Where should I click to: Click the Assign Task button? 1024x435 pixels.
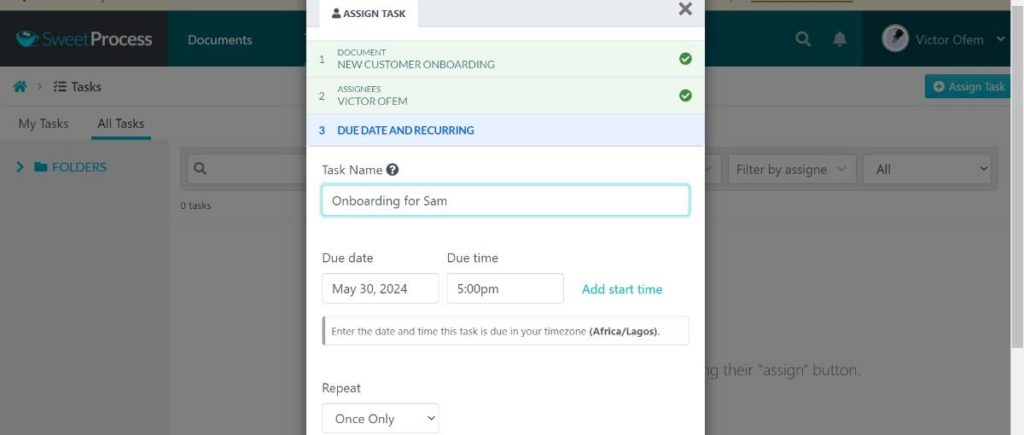[968, 87]
